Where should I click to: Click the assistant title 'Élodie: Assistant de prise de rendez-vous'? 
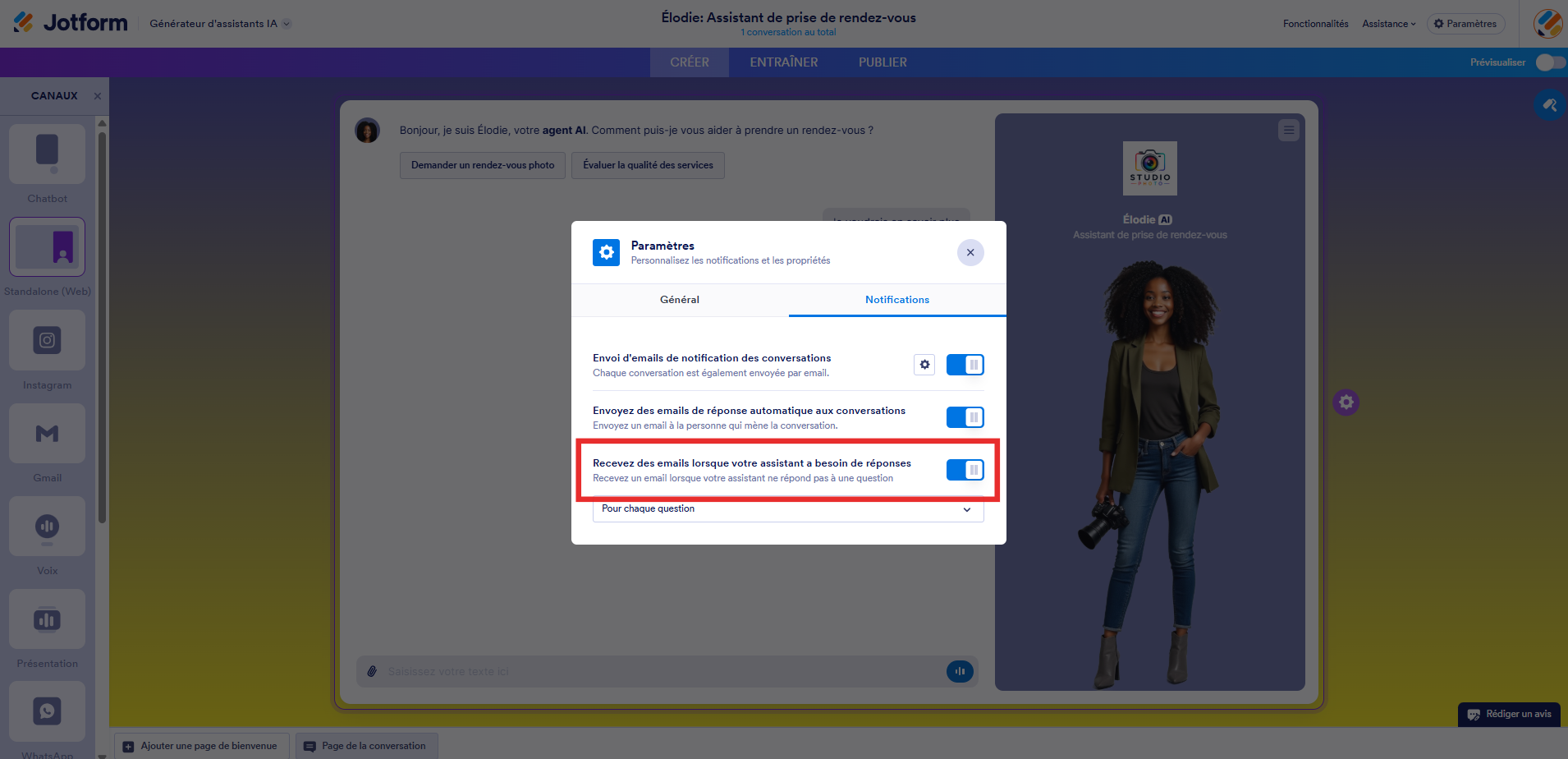point(788,17)
